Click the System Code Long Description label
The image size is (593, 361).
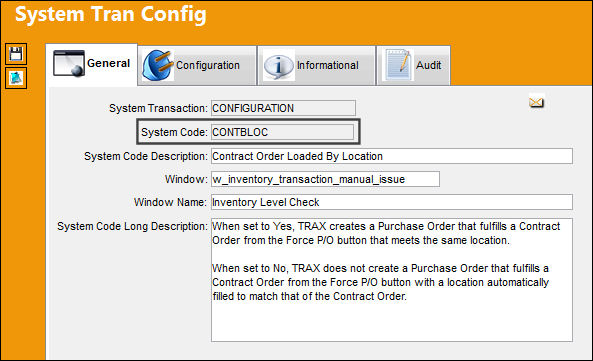tap(132, 226)
